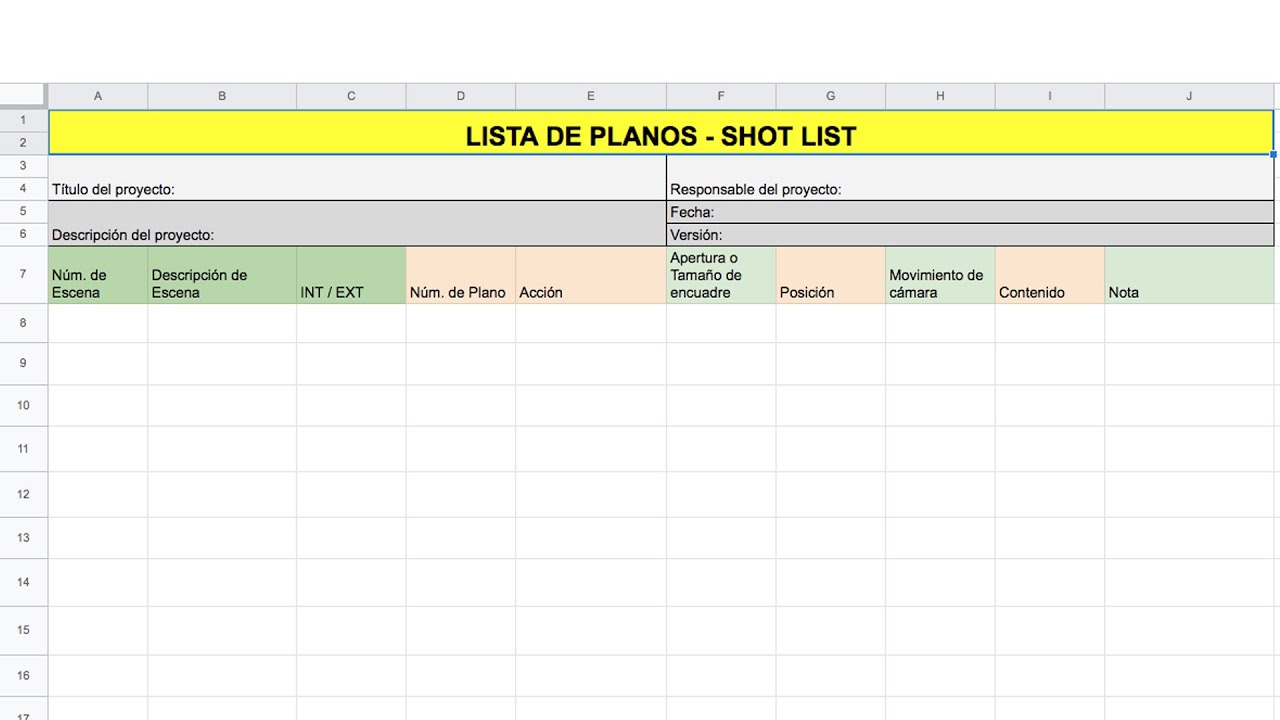Select row 6 header
This screenshot has height=720, width=1280.
coord(23,235)
